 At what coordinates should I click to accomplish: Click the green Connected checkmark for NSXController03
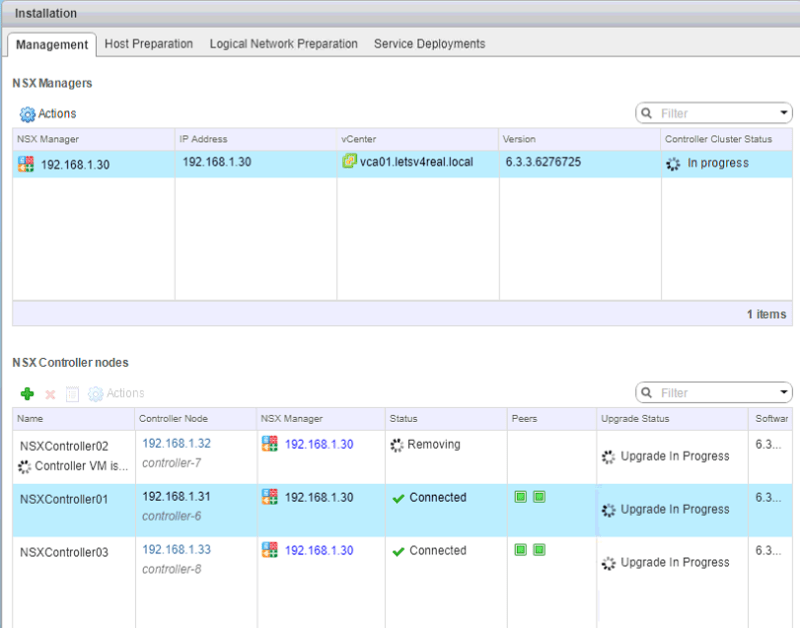[x=398, y=551]
